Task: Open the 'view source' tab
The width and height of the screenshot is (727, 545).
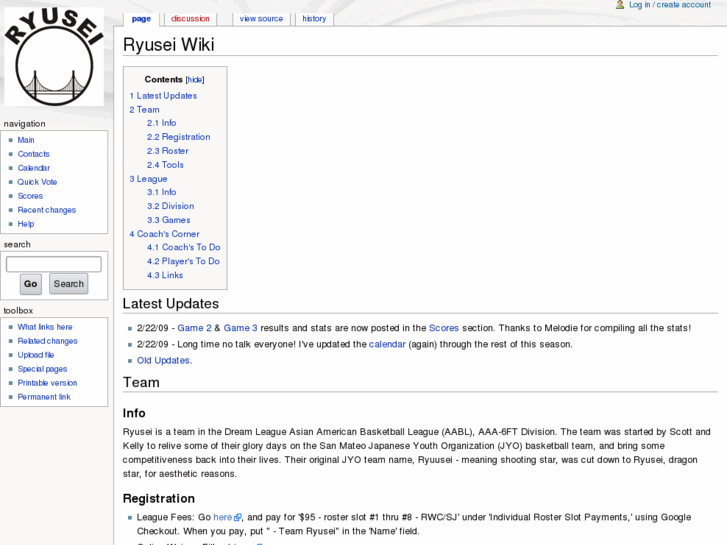Action: pyautogui.click(x=261, y=19)
